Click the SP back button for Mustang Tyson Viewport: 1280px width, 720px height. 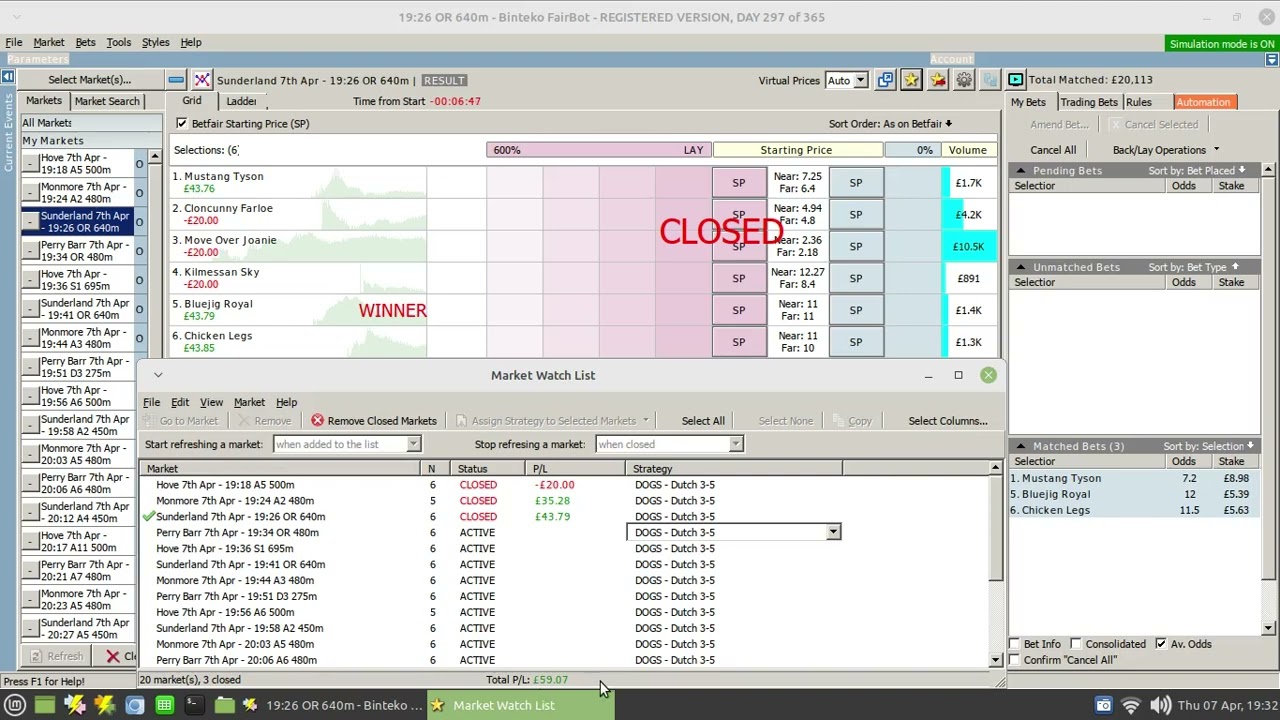855,183
